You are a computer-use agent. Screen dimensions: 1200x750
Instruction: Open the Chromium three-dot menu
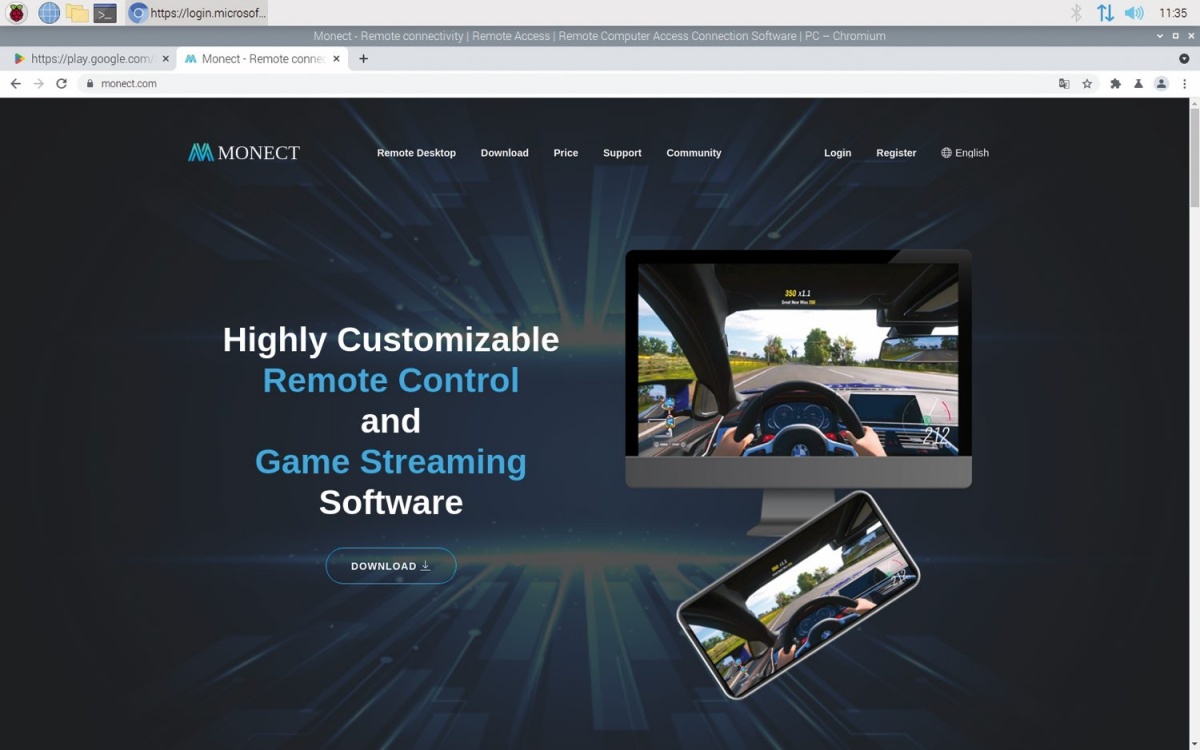click(1184, 84)
